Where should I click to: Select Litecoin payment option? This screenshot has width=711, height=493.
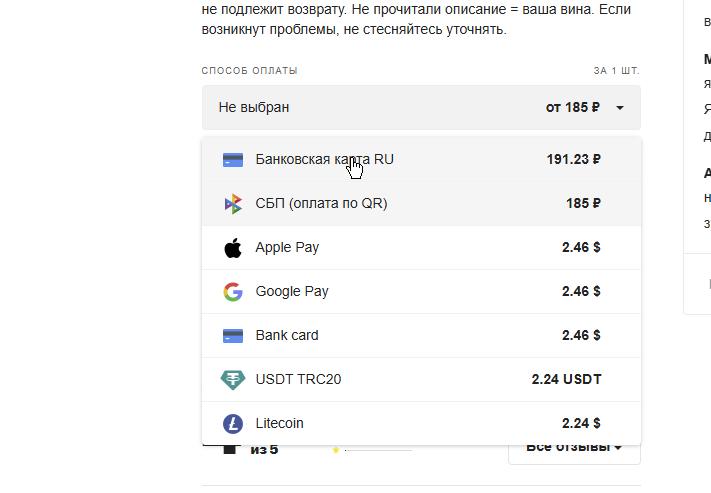(421, 424)
